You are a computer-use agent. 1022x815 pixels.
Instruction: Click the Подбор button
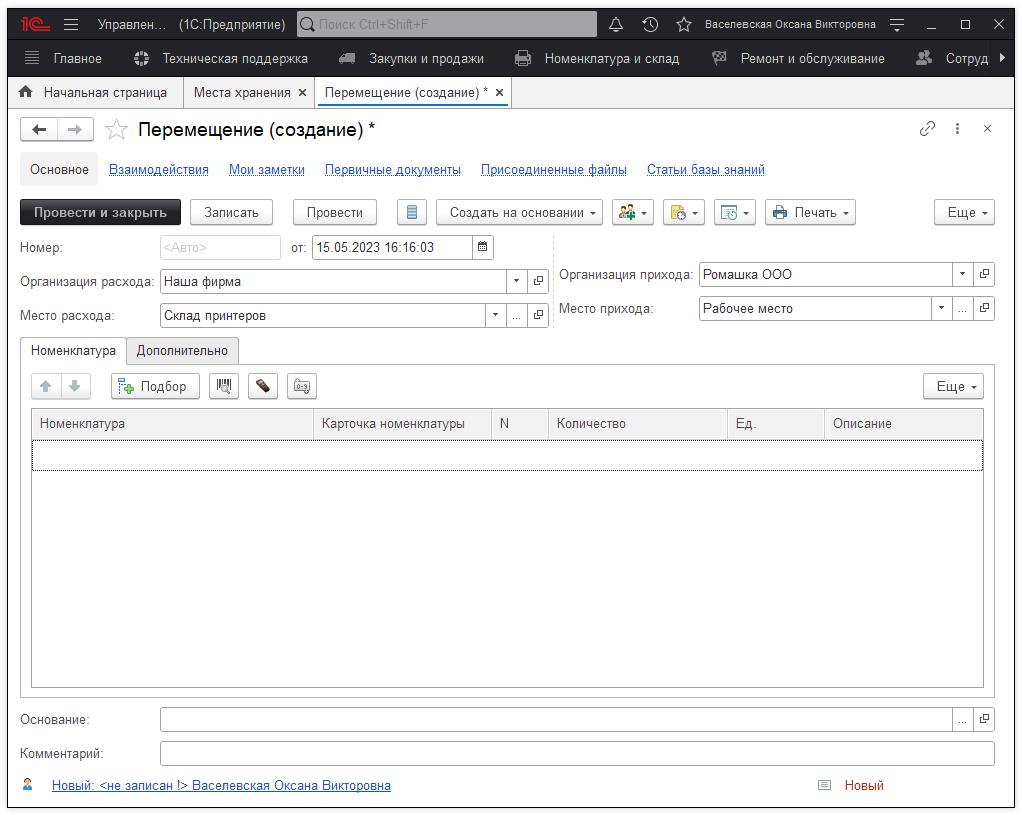click(x=155, y=387)
